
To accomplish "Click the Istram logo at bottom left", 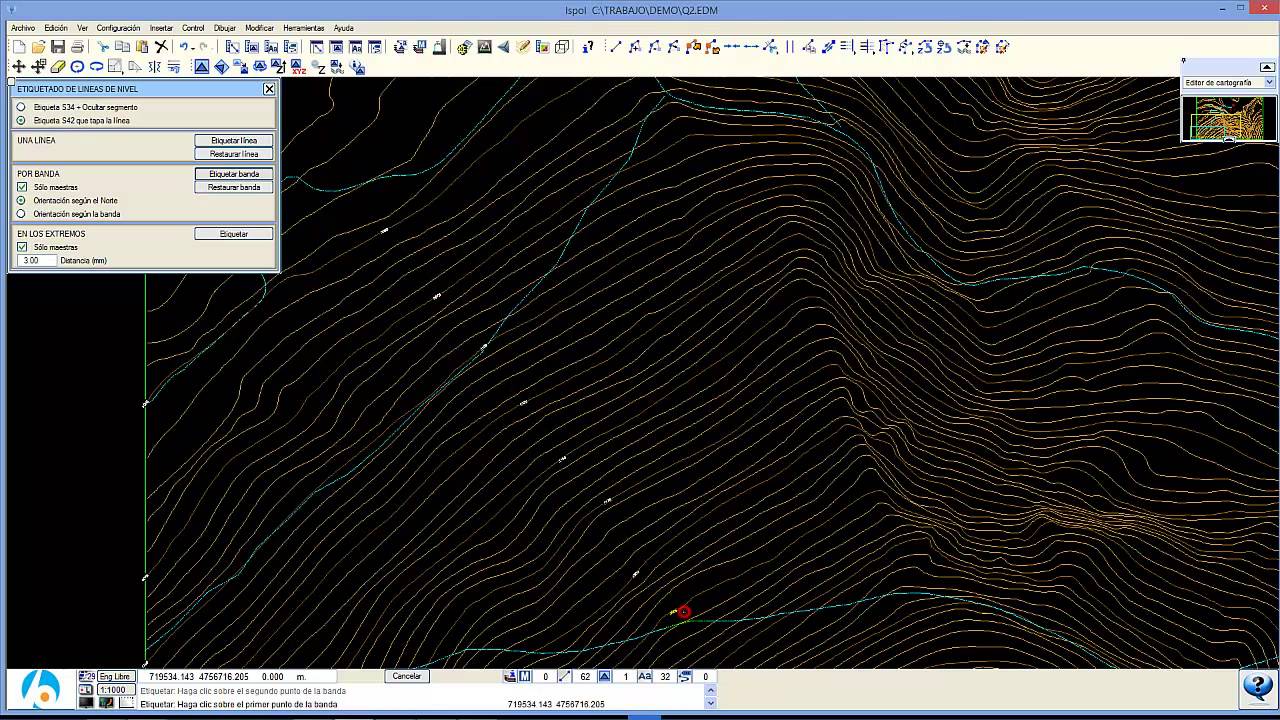I will pyautogui.click(x=41, y=690).
